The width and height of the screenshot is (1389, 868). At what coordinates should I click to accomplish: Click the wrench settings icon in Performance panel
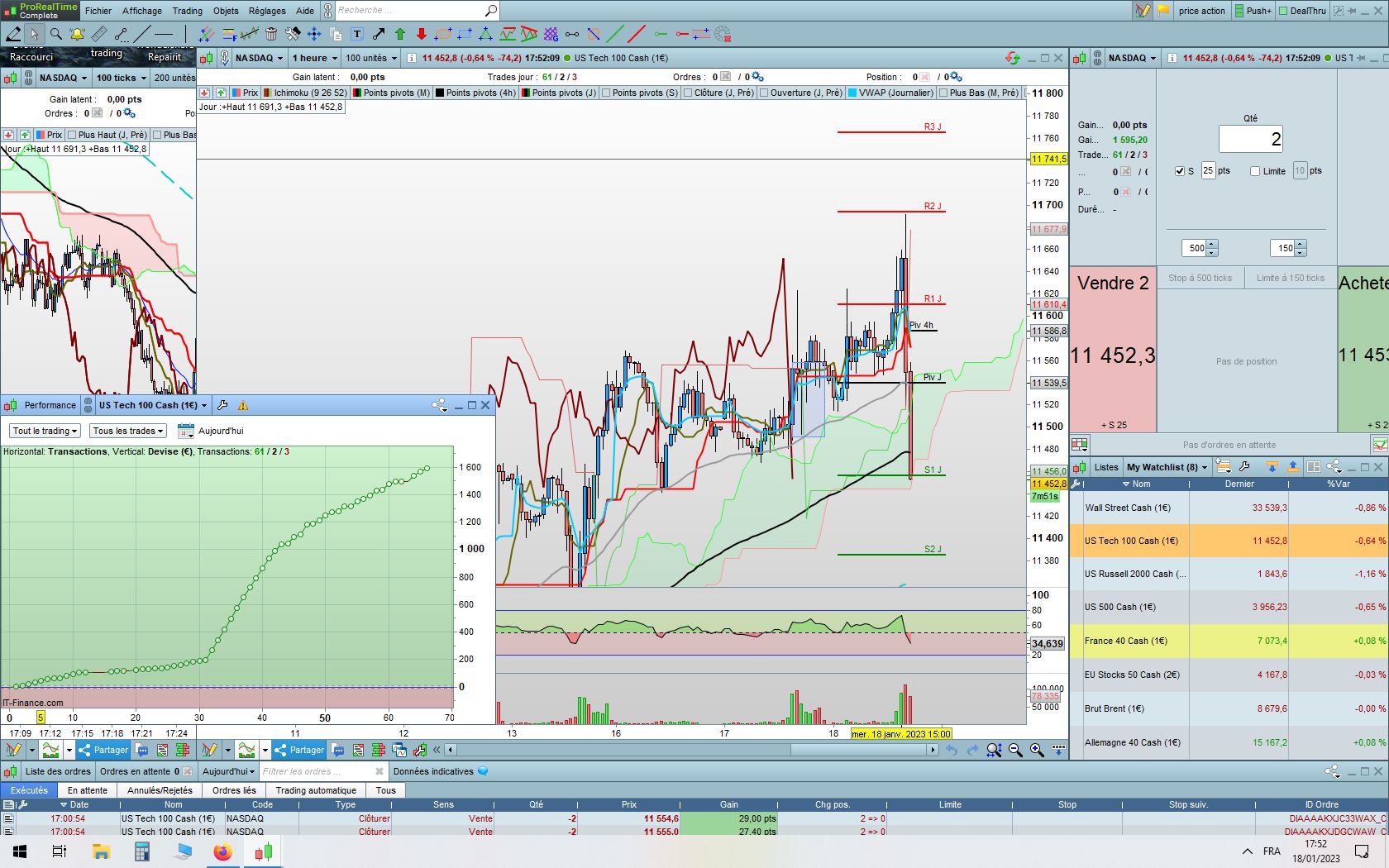(x=222, y=405)
